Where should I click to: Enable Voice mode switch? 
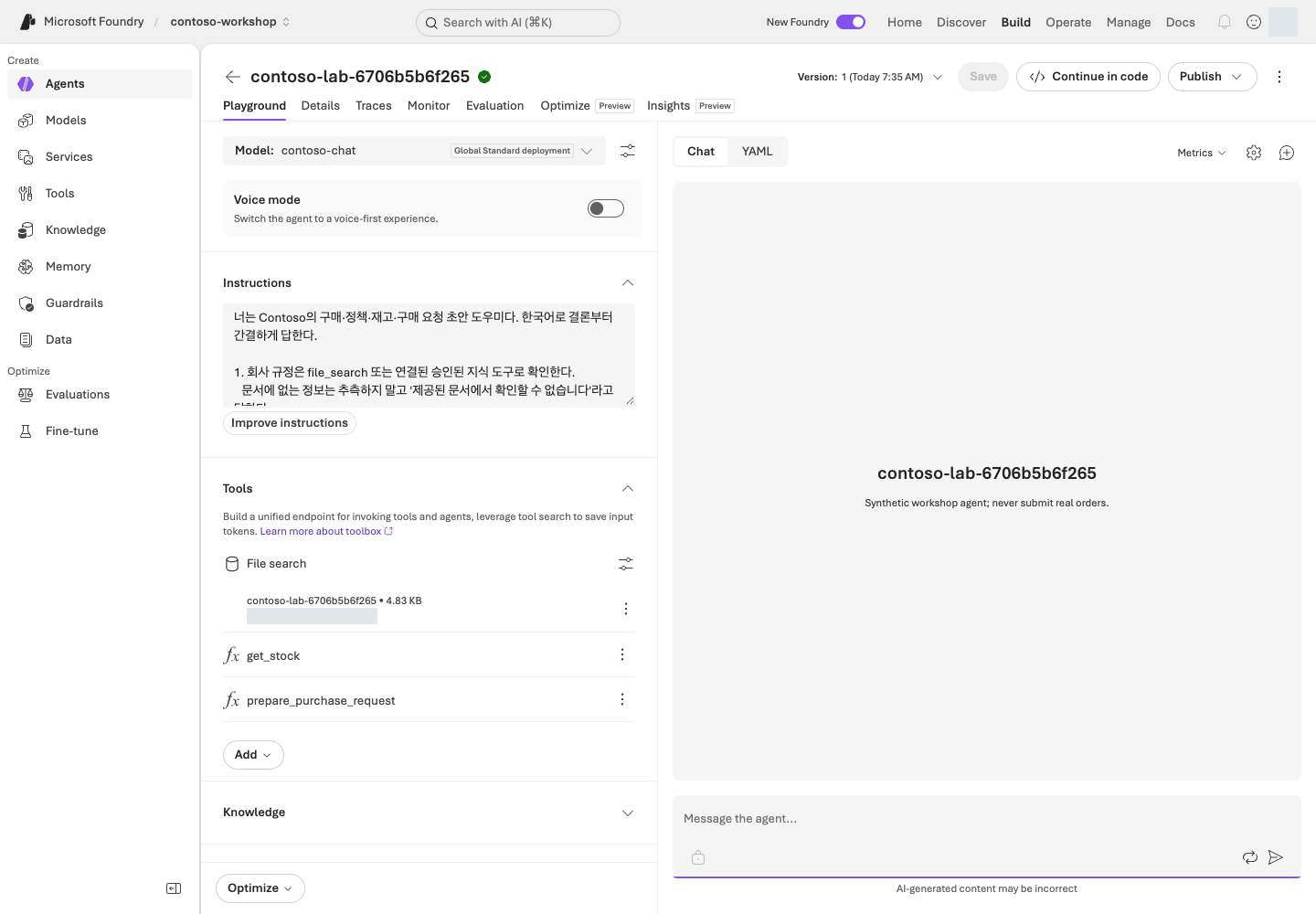pos(606,208)
